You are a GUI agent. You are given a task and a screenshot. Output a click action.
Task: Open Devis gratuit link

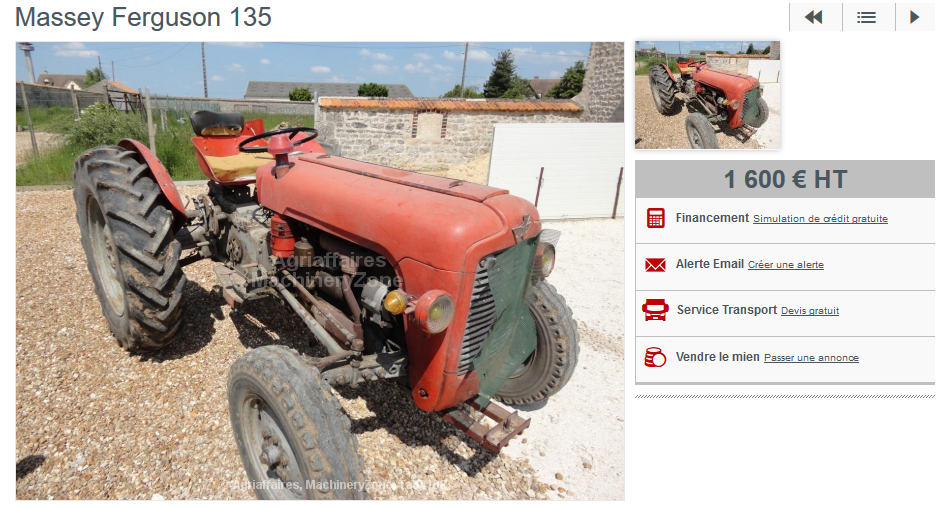(x=810, y=311)
